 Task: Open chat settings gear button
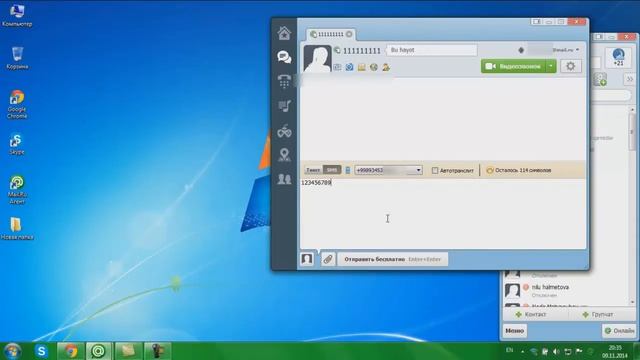571,66
